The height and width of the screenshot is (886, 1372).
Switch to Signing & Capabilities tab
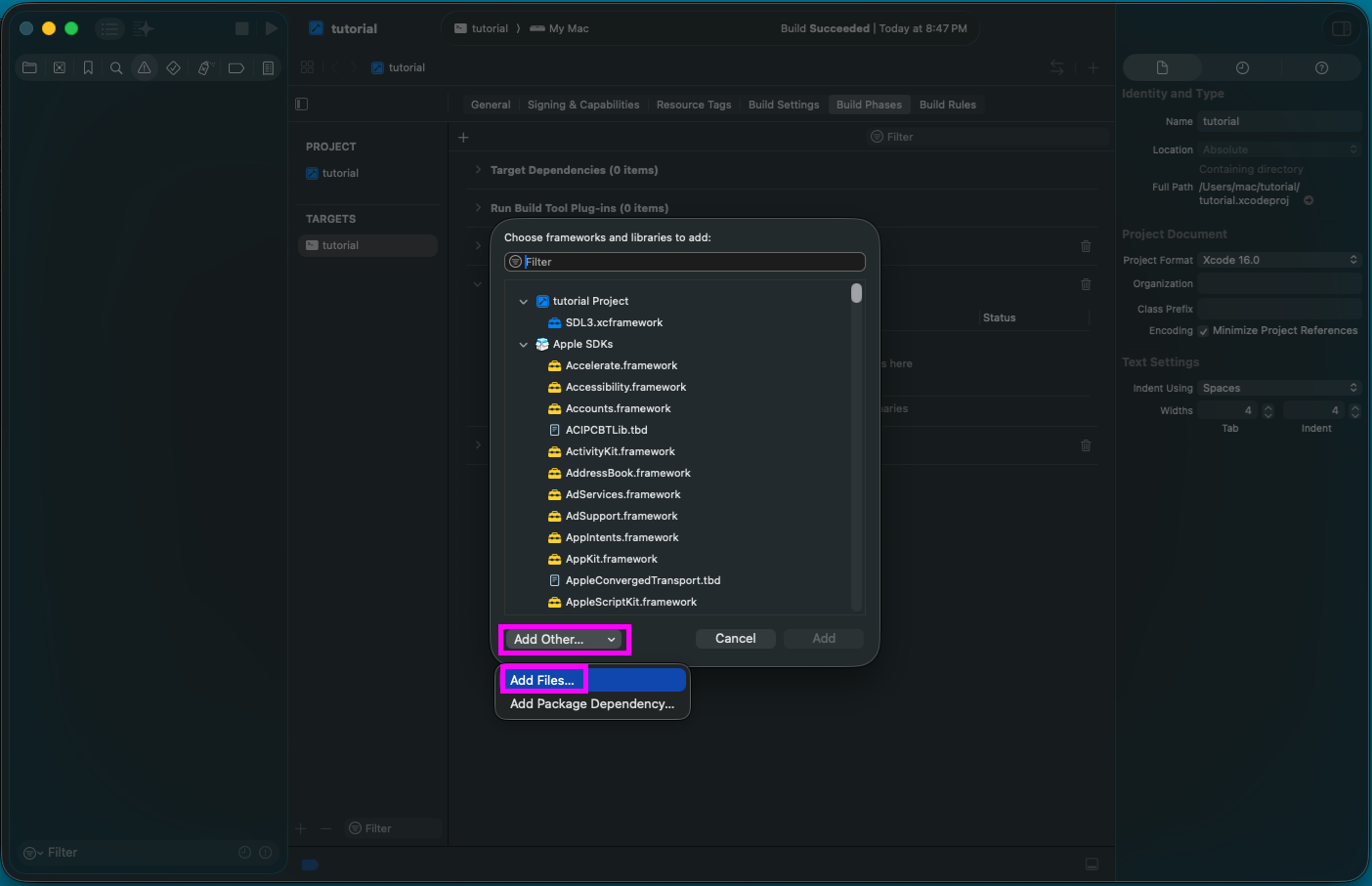click(x=583, y=105)
